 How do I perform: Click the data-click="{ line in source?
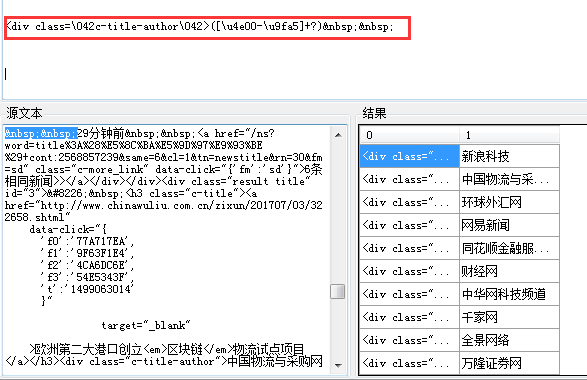pyautogui.click(x=68, y=229)
